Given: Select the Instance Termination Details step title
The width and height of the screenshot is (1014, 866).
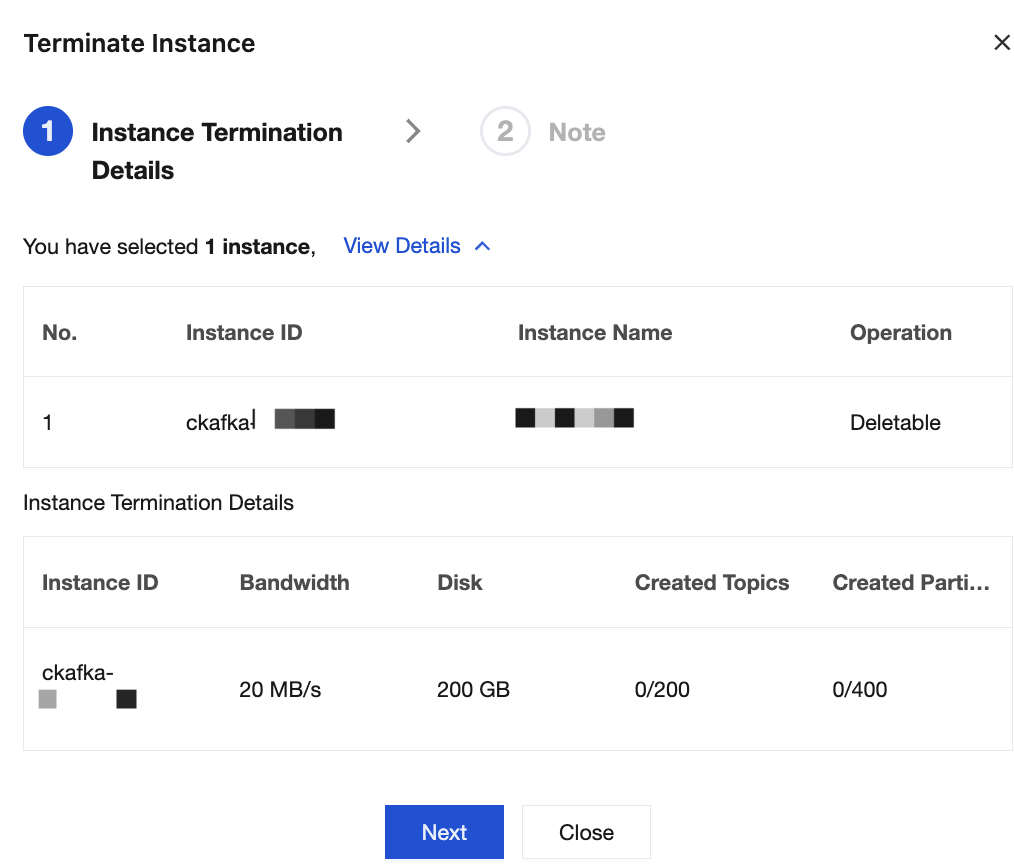Looking at the screenshot, I should (x=216, y=151).
